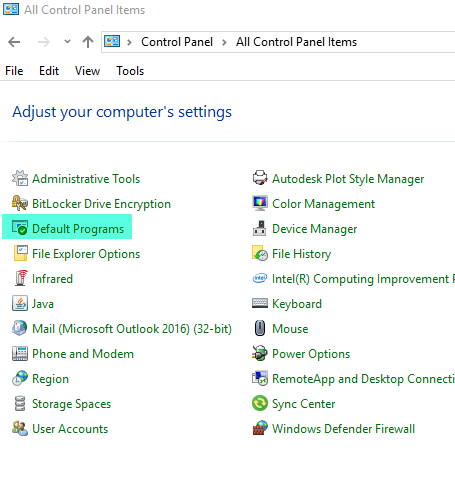Navigate up one level with up arrow
The height and width of the screenshot is (478, 455).
point(88,42)
